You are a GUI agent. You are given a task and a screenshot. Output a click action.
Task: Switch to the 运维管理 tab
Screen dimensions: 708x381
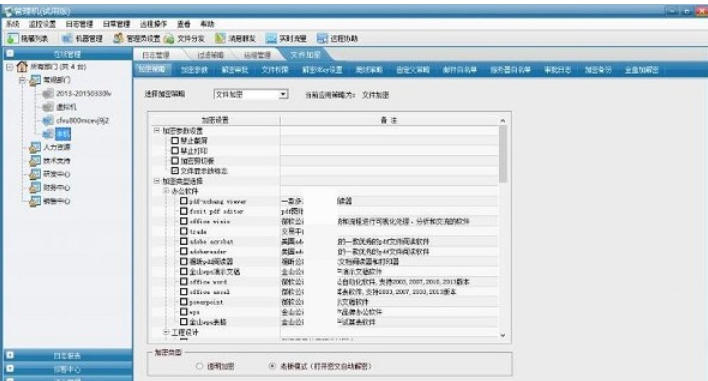pyautogui.click(x=257, y=55)
